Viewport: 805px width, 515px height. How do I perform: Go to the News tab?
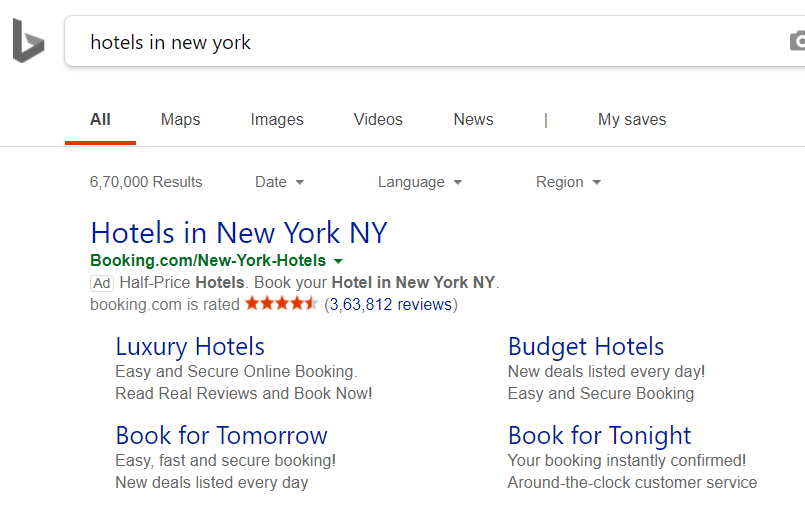pyautogui.click(x=473, y=119)
